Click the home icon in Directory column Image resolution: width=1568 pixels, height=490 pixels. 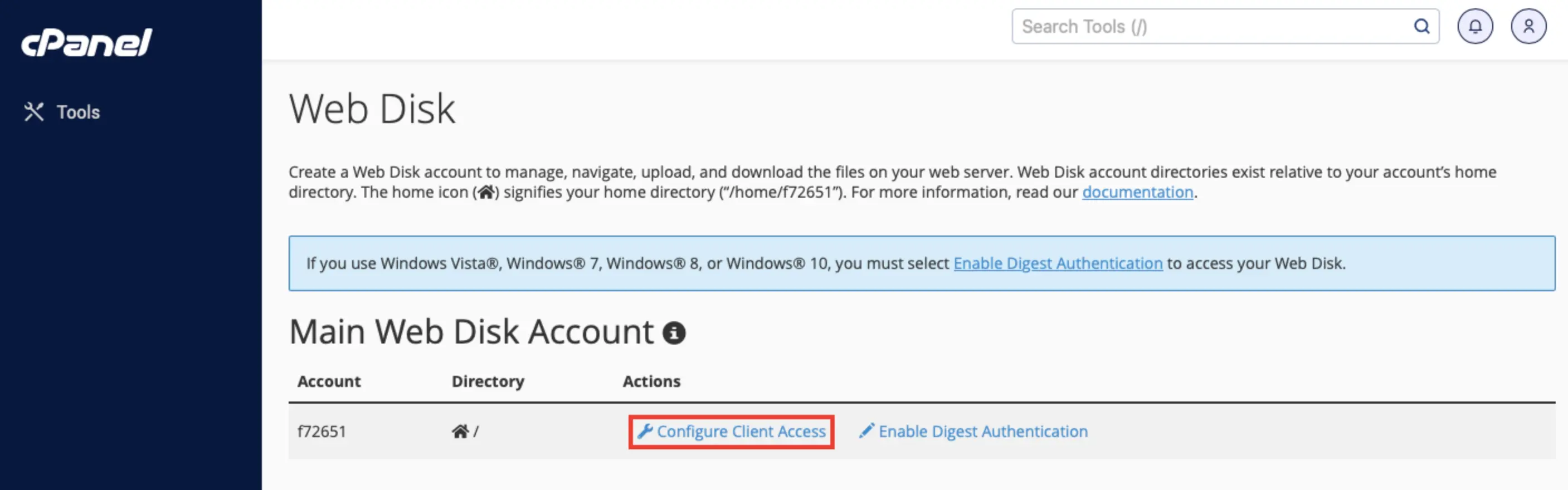coord(460,432)
